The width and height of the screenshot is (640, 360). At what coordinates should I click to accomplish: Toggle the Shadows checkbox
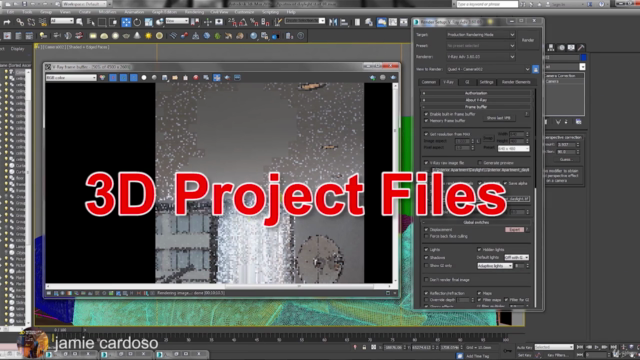tap(427, 258)
